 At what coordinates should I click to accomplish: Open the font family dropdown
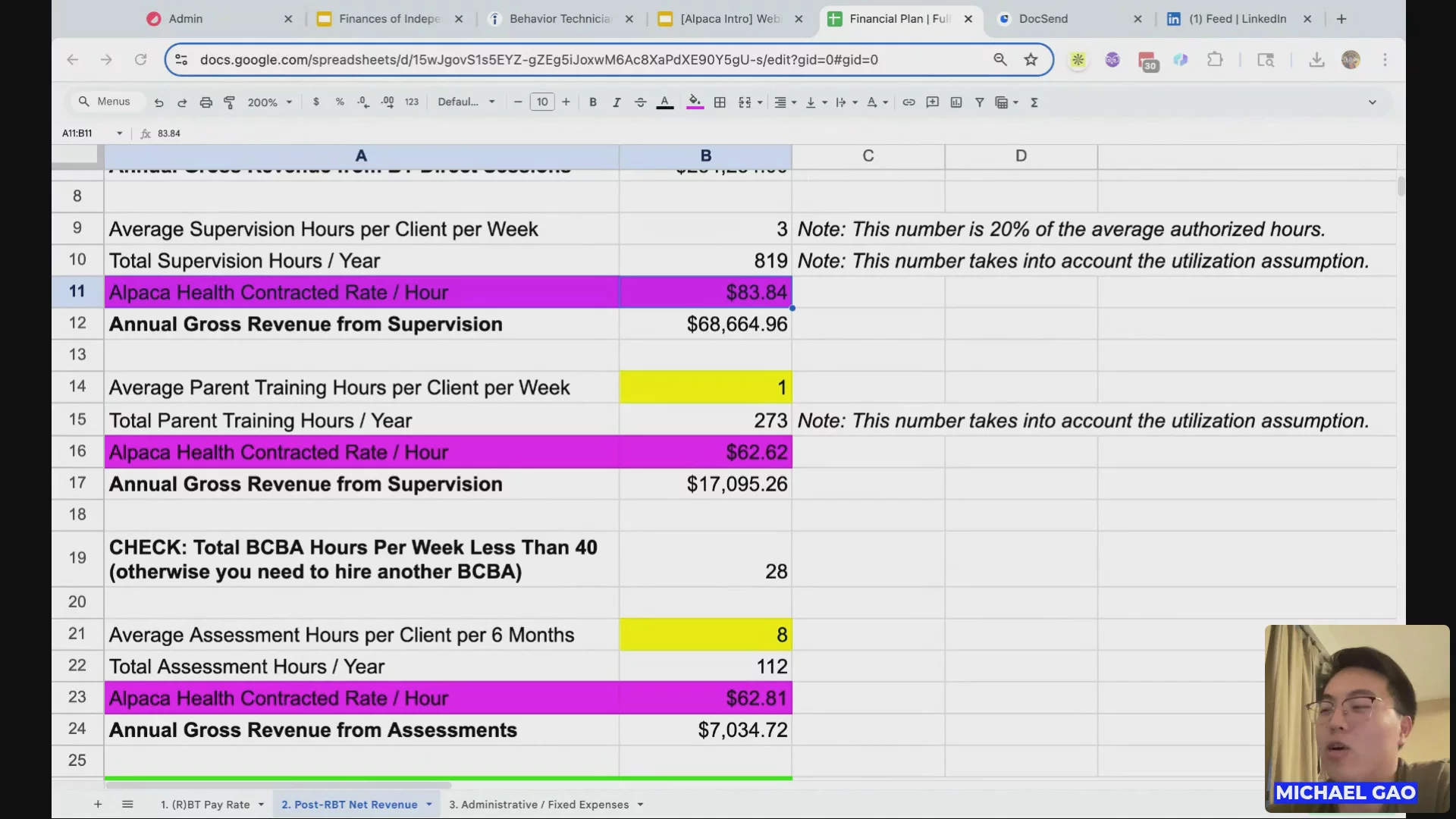click(x=466, y=102)
